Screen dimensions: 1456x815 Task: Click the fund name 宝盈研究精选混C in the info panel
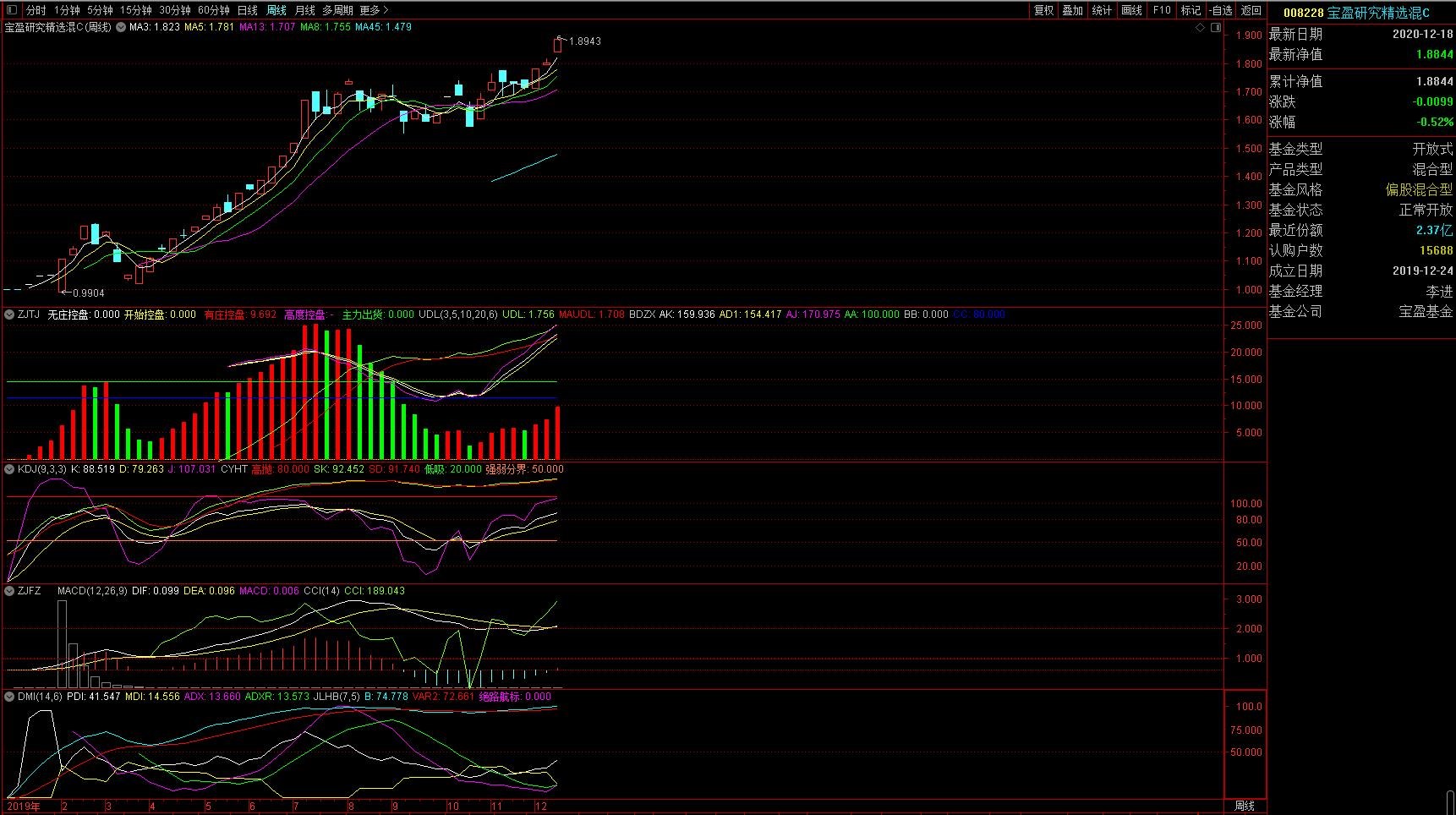pyautogui.click(x=1378, y=13)
